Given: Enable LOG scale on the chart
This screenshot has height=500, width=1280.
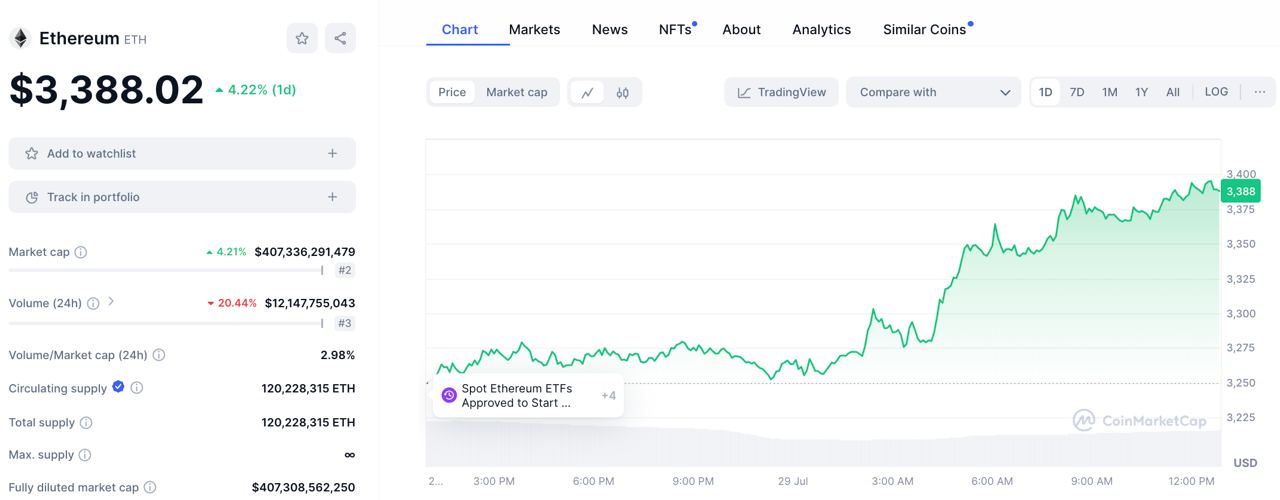Looking at the screenshot, I should 1216,92.
